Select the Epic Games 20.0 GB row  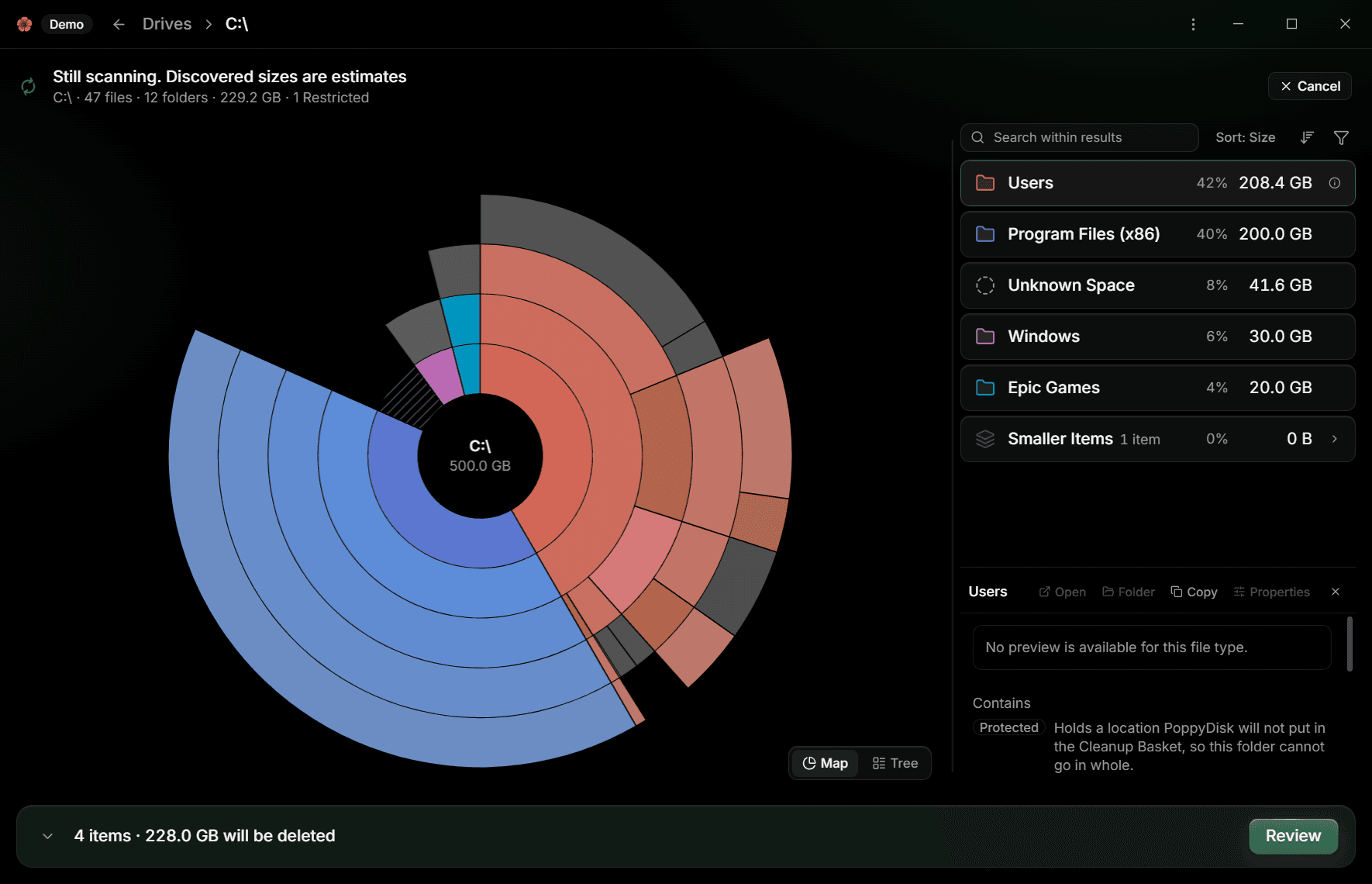(1157, 388)
